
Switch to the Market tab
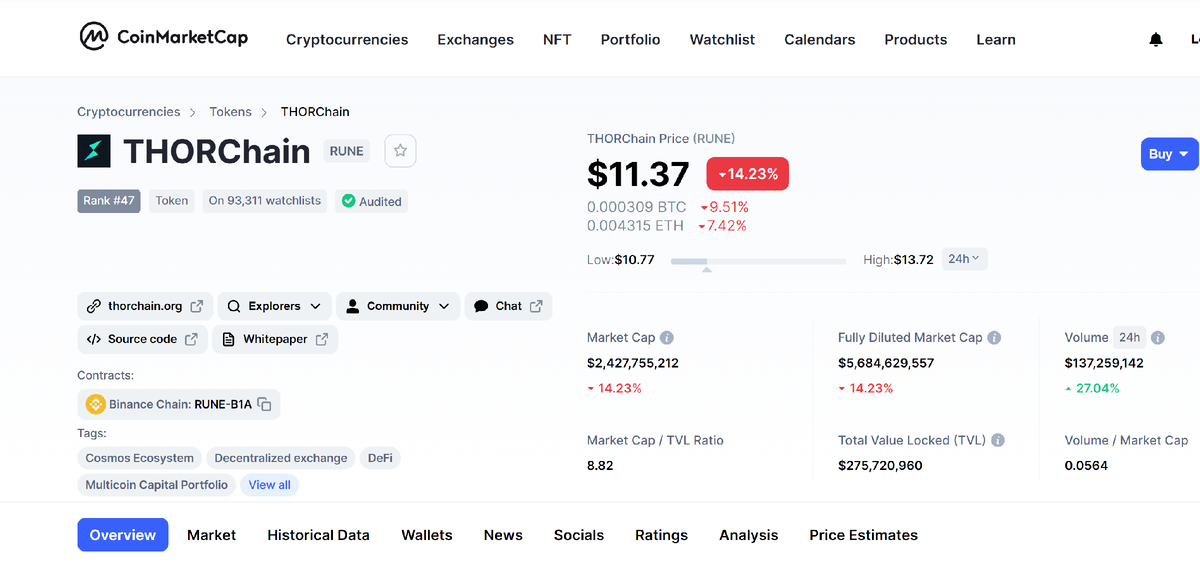212,535
